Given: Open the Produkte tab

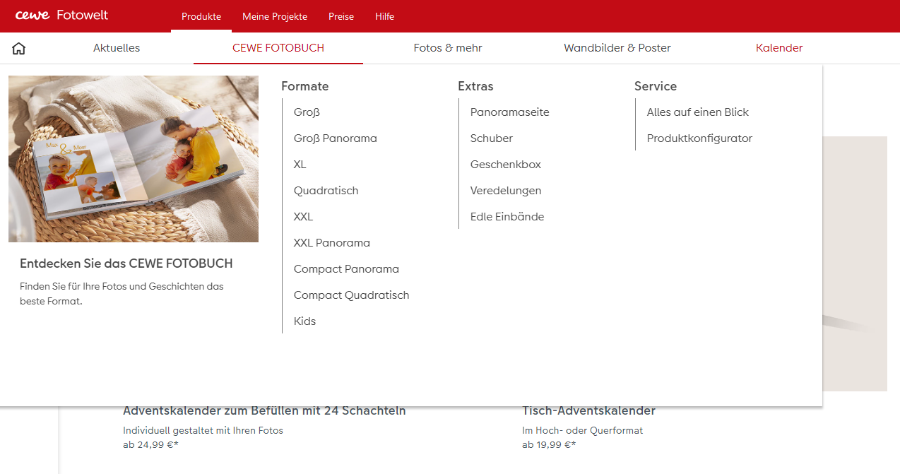Looking at the screenshot, I should coord(201,17).
